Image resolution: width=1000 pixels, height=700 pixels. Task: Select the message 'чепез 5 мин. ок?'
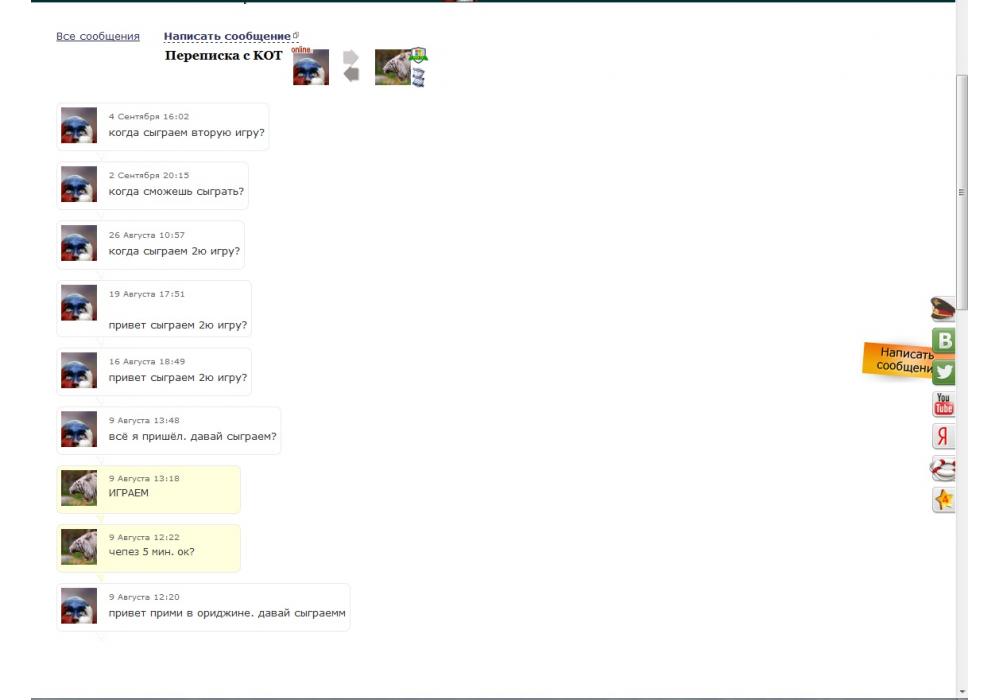pos(149,548)
